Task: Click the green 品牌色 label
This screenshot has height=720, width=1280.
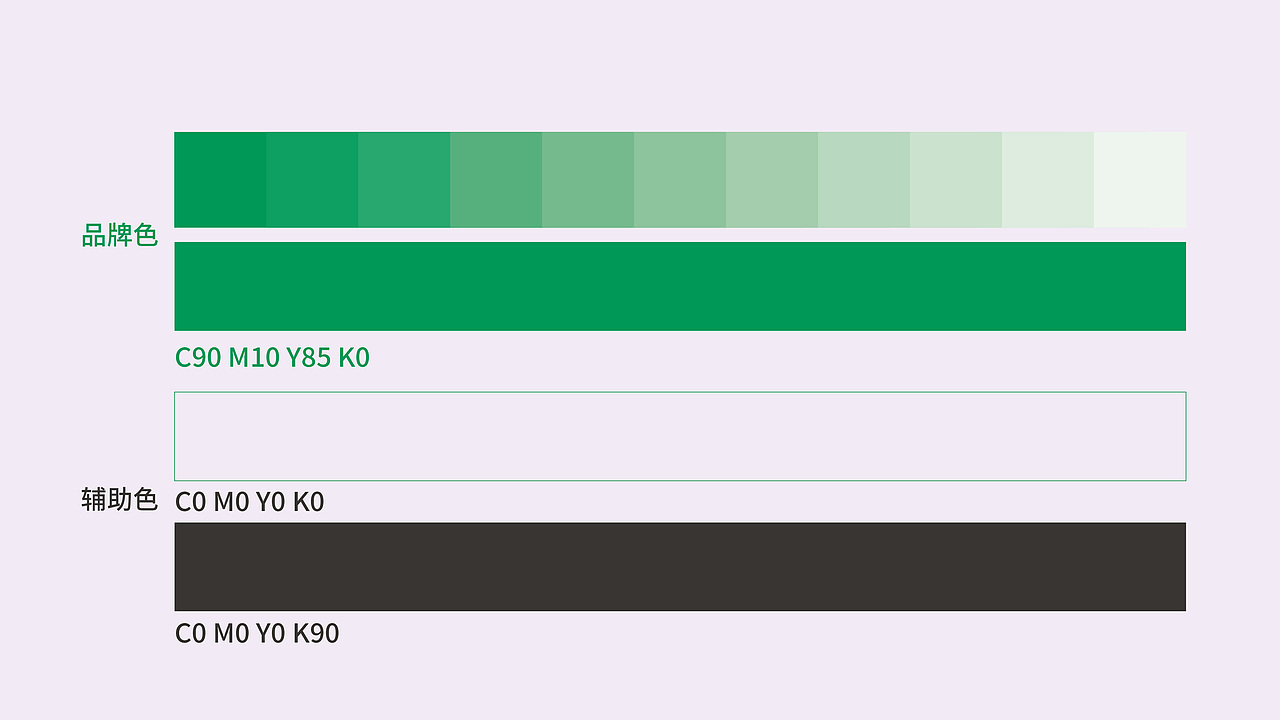Action: coord(120,236)
